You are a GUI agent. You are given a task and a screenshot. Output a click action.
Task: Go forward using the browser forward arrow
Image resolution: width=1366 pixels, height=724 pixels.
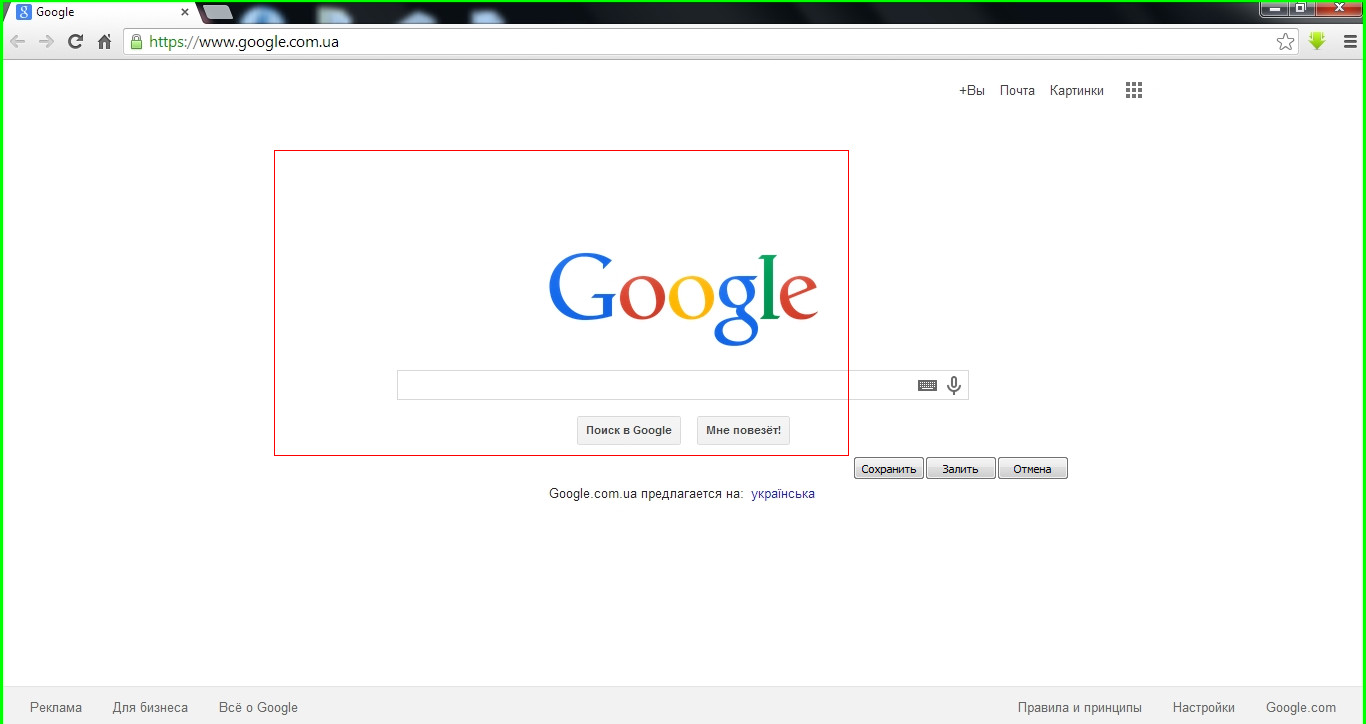46,42
